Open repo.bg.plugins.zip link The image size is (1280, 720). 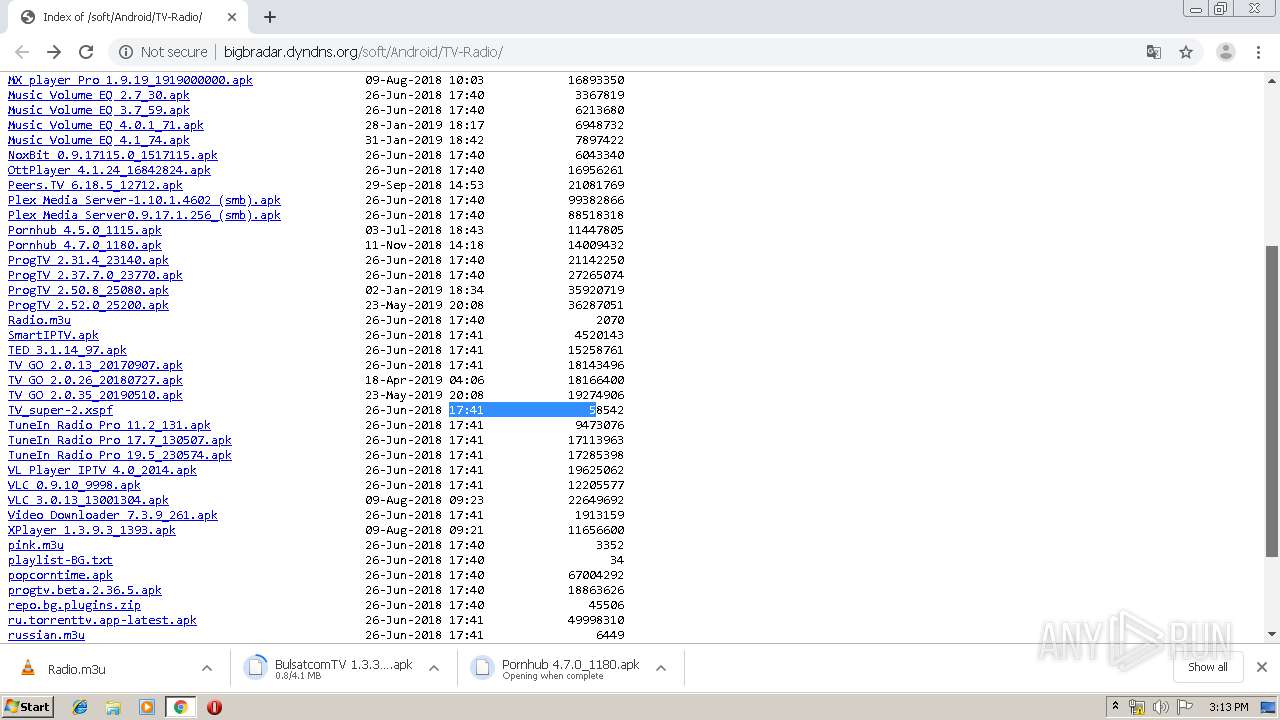(x=74, y=605)
